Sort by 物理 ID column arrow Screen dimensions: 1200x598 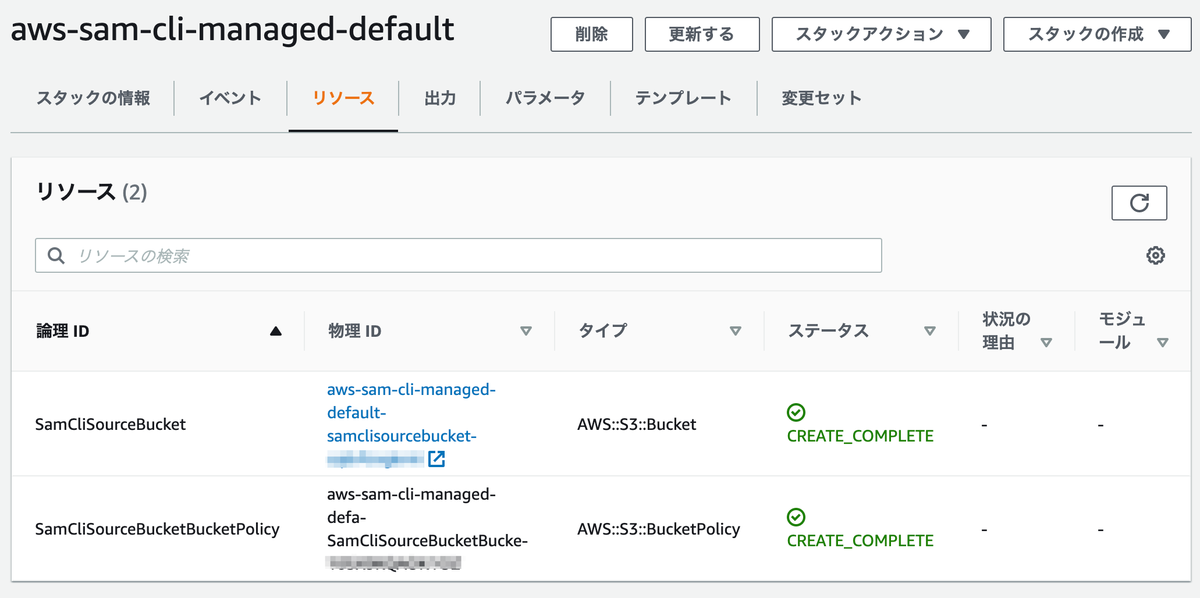click(x=526, y=331)
